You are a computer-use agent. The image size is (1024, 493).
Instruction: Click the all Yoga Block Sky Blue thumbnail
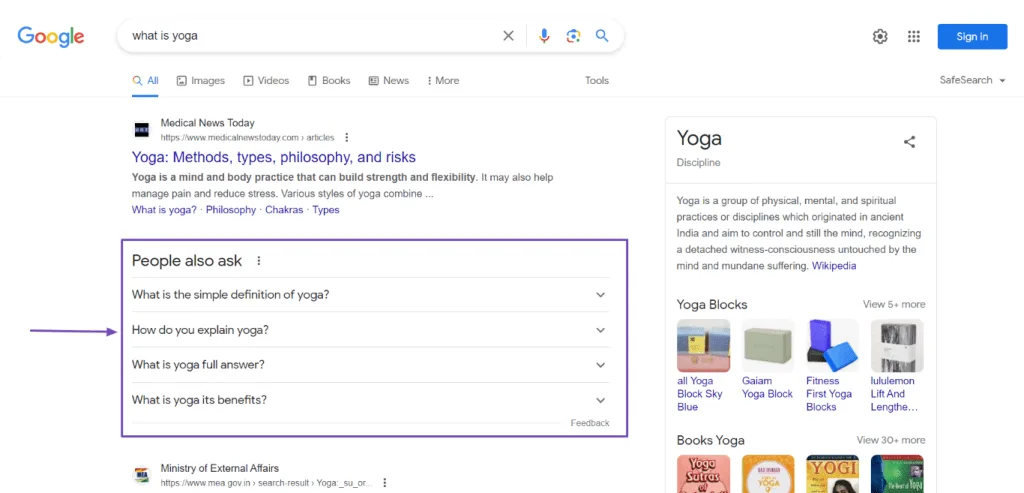703,345
